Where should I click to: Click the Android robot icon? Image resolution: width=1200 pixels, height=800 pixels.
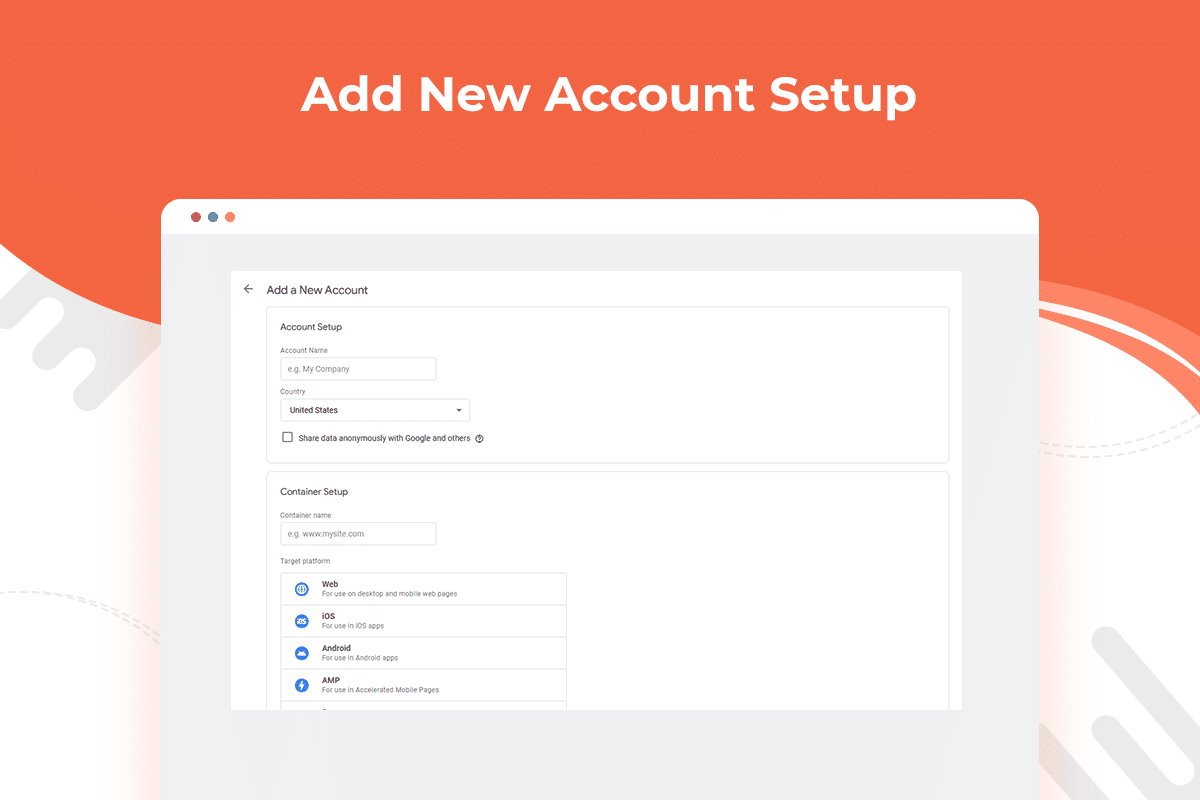click(301, 652)
